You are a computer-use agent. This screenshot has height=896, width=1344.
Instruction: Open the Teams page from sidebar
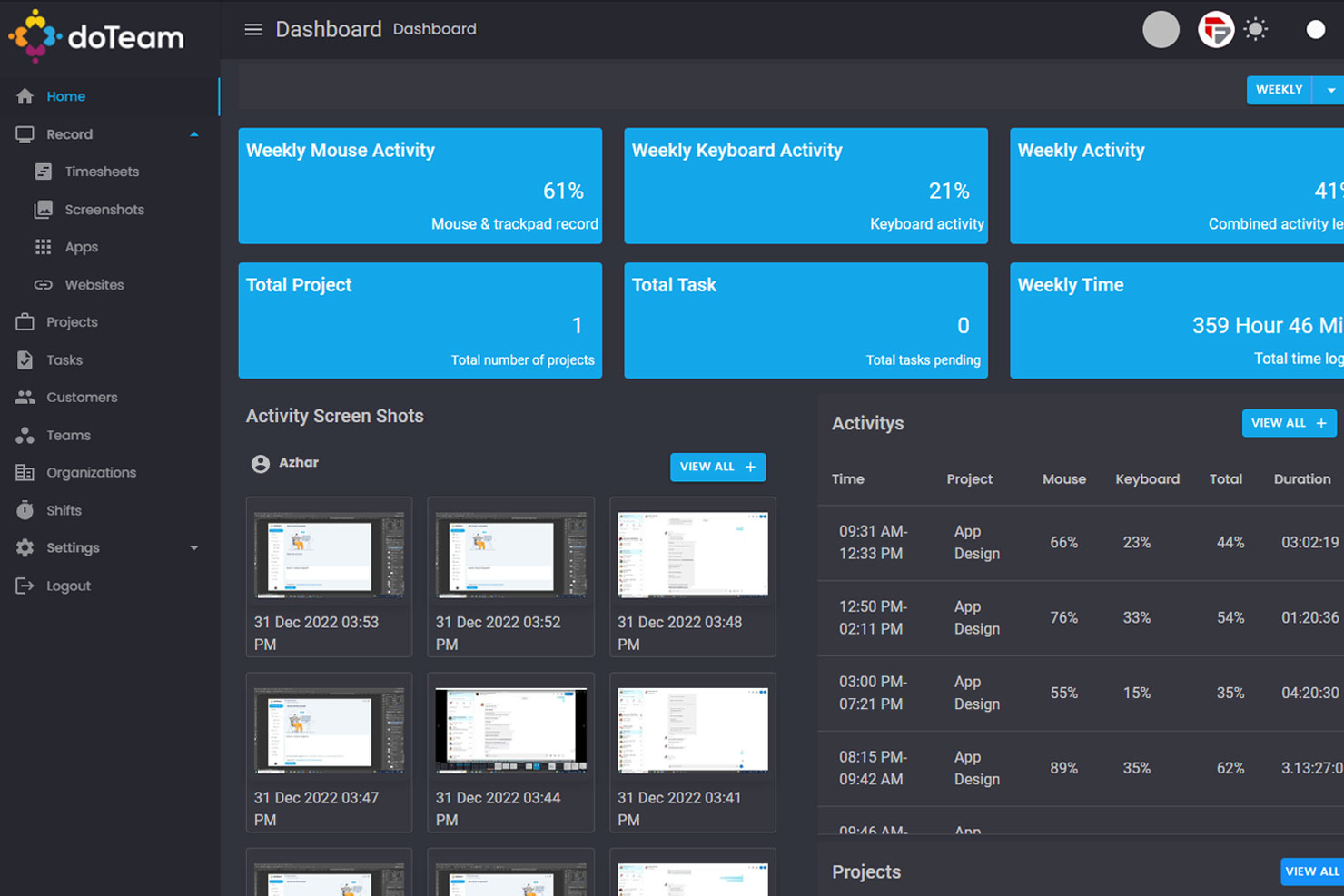coord(66,436)
